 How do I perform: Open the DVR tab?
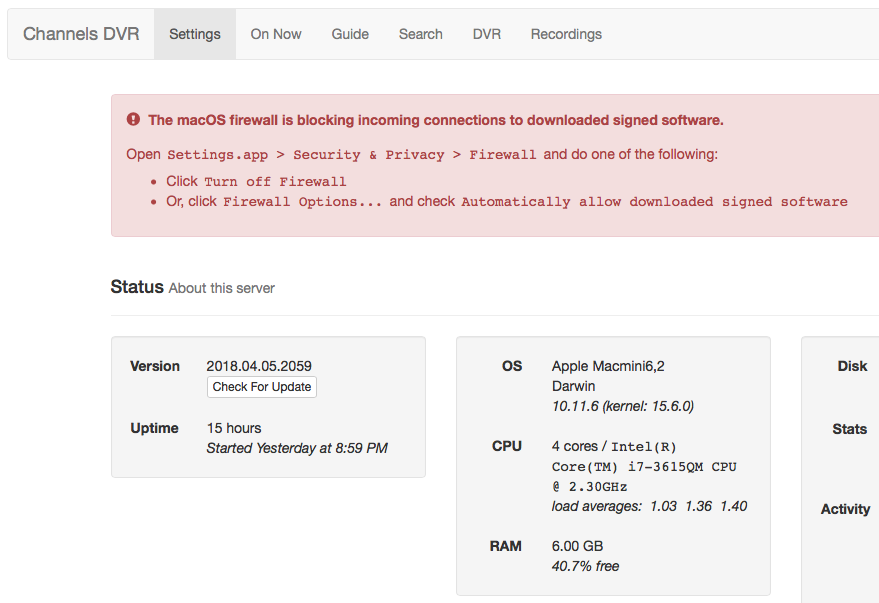pyautogui.click(x=487, y=34)
